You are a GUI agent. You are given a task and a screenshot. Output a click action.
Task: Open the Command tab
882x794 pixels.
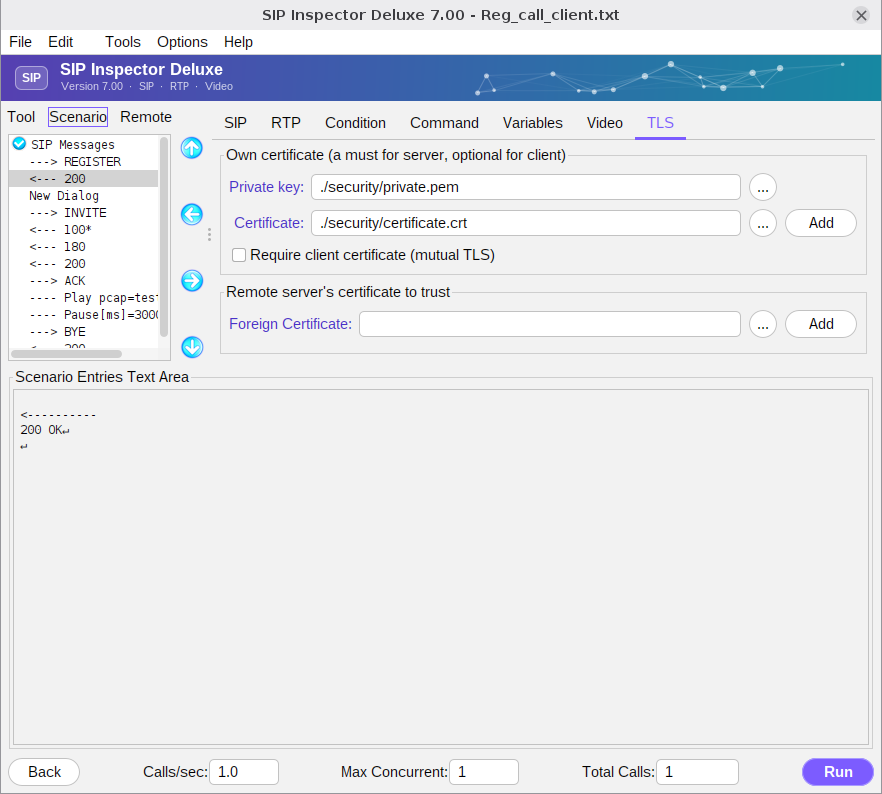tap(444, 123)
